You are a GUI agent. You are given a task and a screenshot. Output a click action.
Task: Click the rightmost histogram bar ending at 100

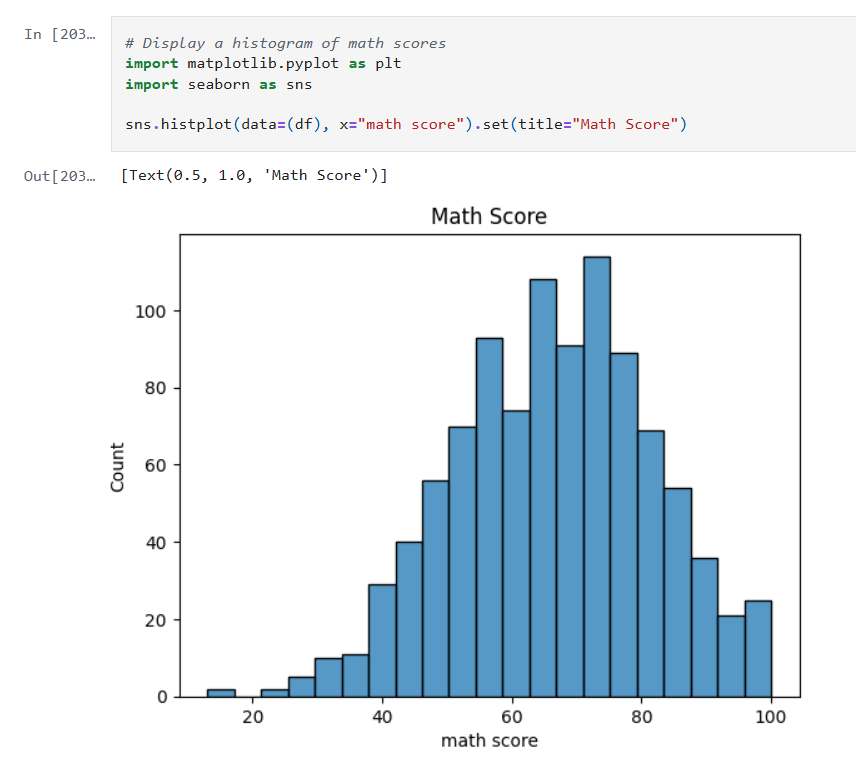click(758, 648)
